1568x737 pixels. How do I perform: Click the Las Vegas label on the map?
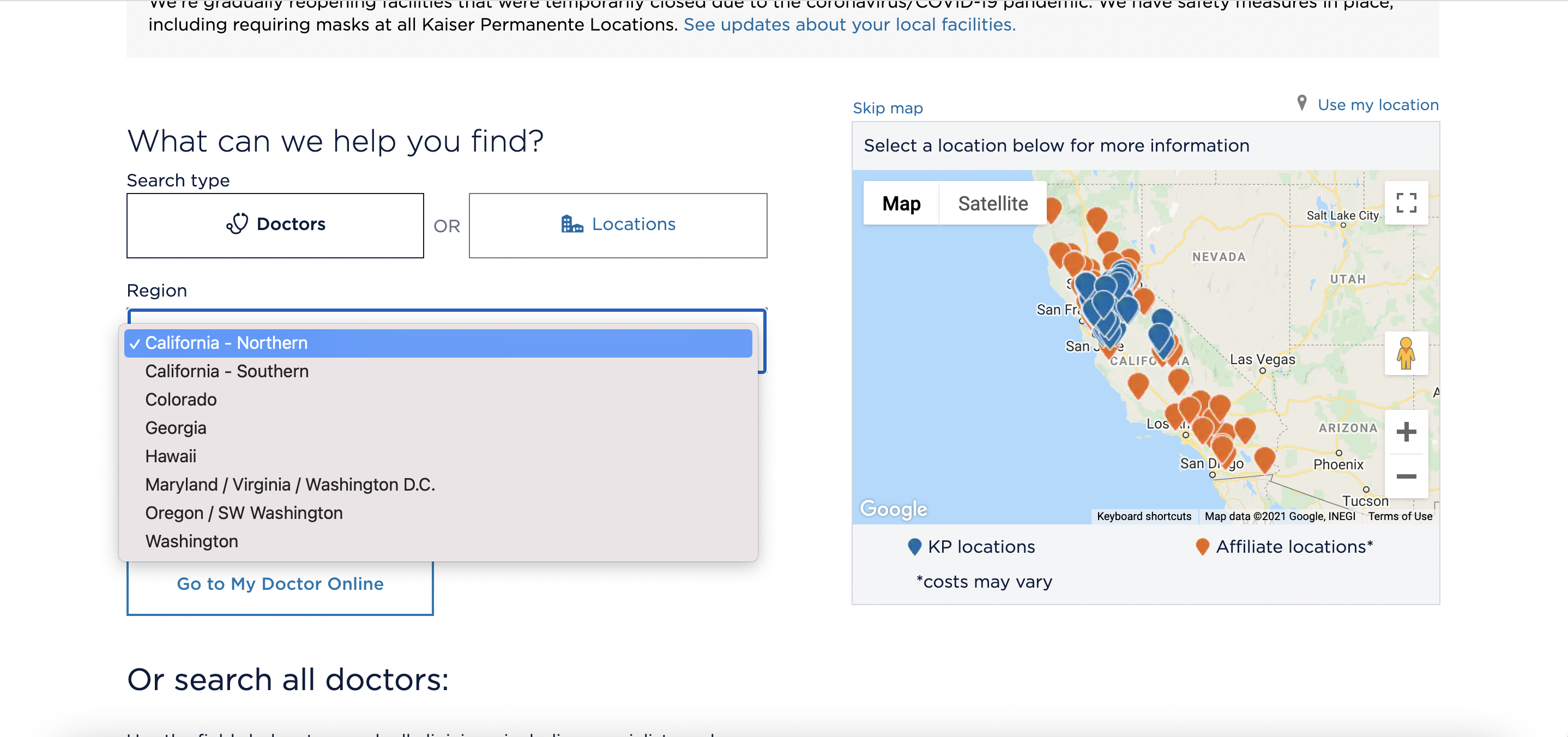pos(1262,359)
